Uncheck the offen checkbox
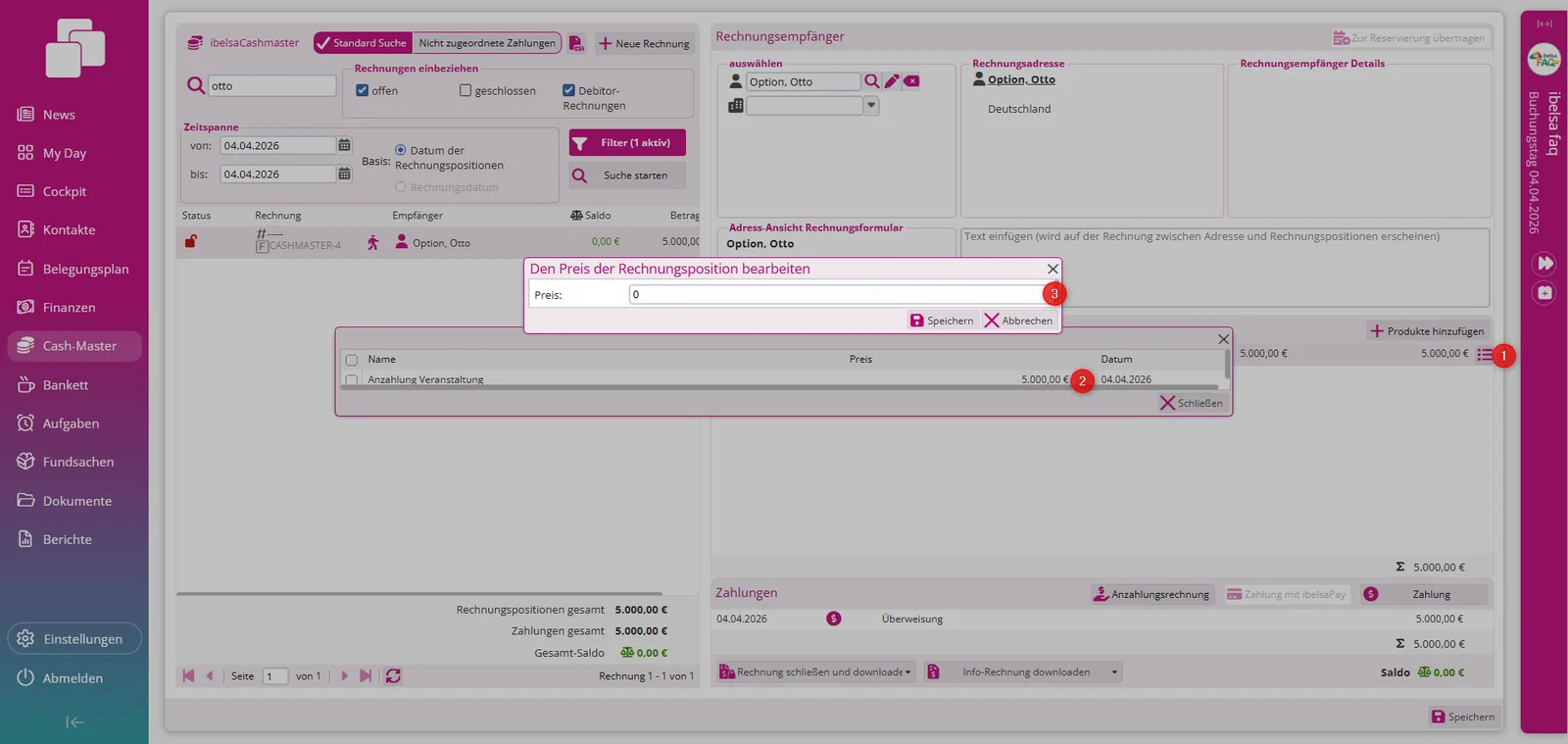This screenshot has height=744, width=1568. (x=363, y=90)
